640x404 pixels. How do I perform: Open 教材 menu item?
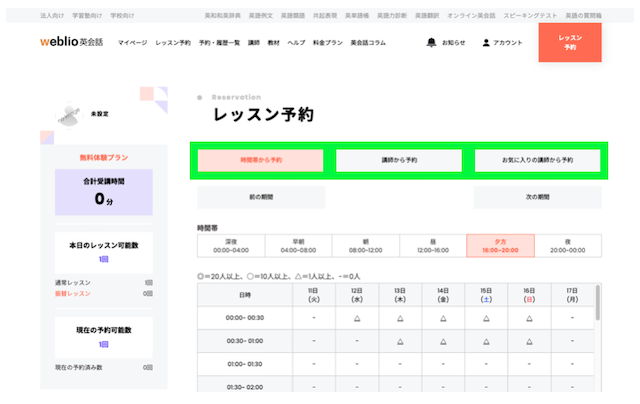(x=273, y=42)
